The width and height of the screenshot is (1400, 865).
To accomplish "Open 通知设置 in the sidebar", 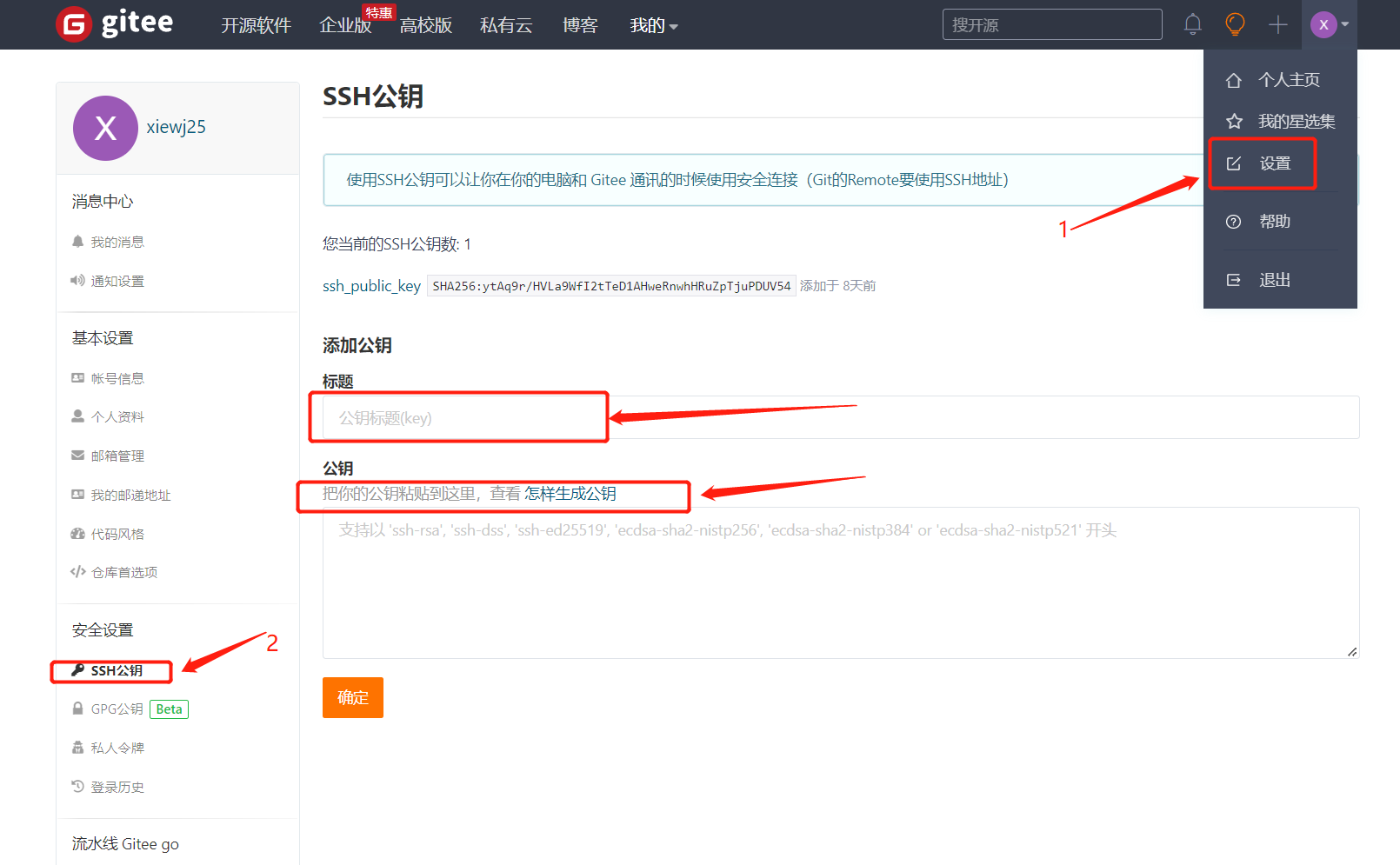I will coord(117,281).
